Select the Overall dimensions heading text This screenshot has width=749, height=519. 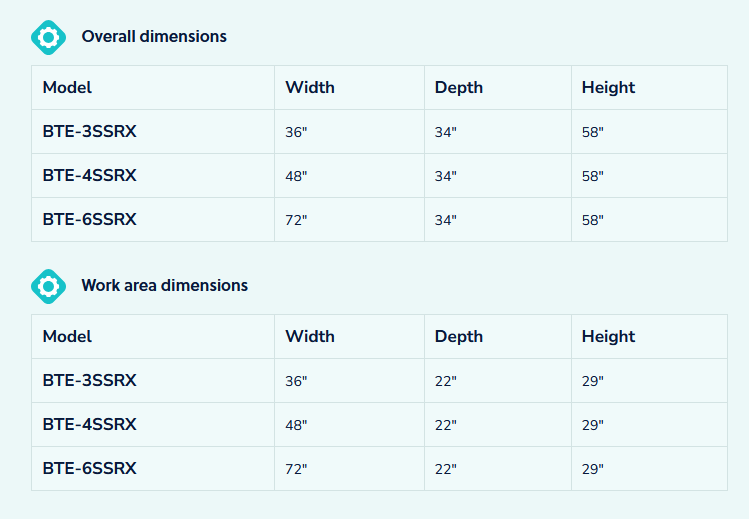154,37
